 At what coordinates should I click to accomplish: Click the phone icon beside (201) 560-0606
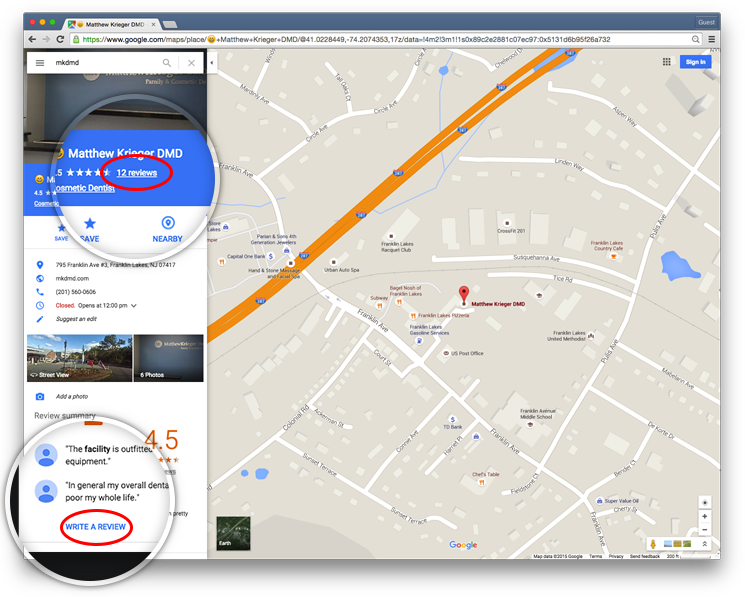coord(40,292)
